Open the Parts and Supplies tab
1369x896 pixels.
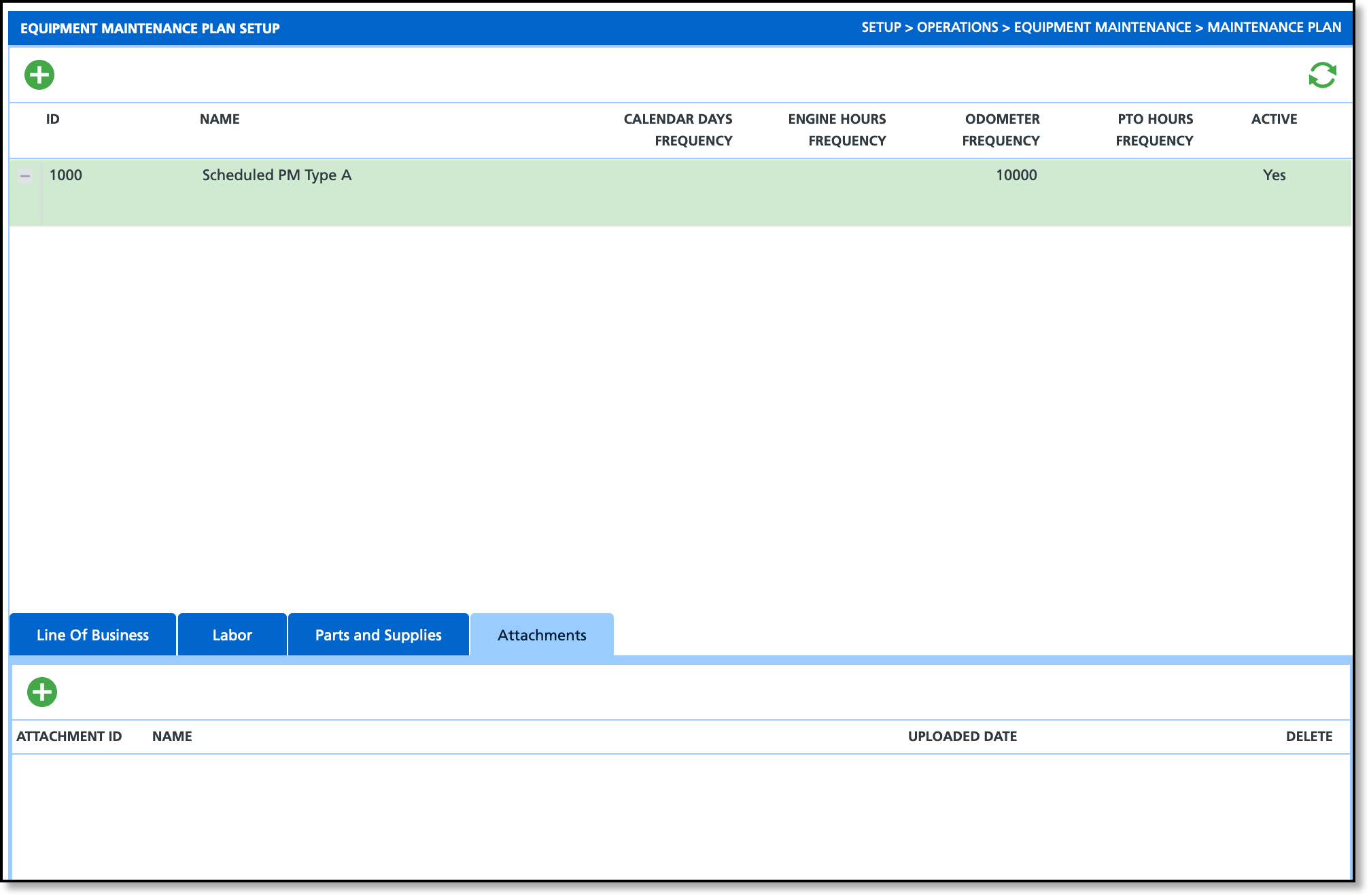pos(378,635)
